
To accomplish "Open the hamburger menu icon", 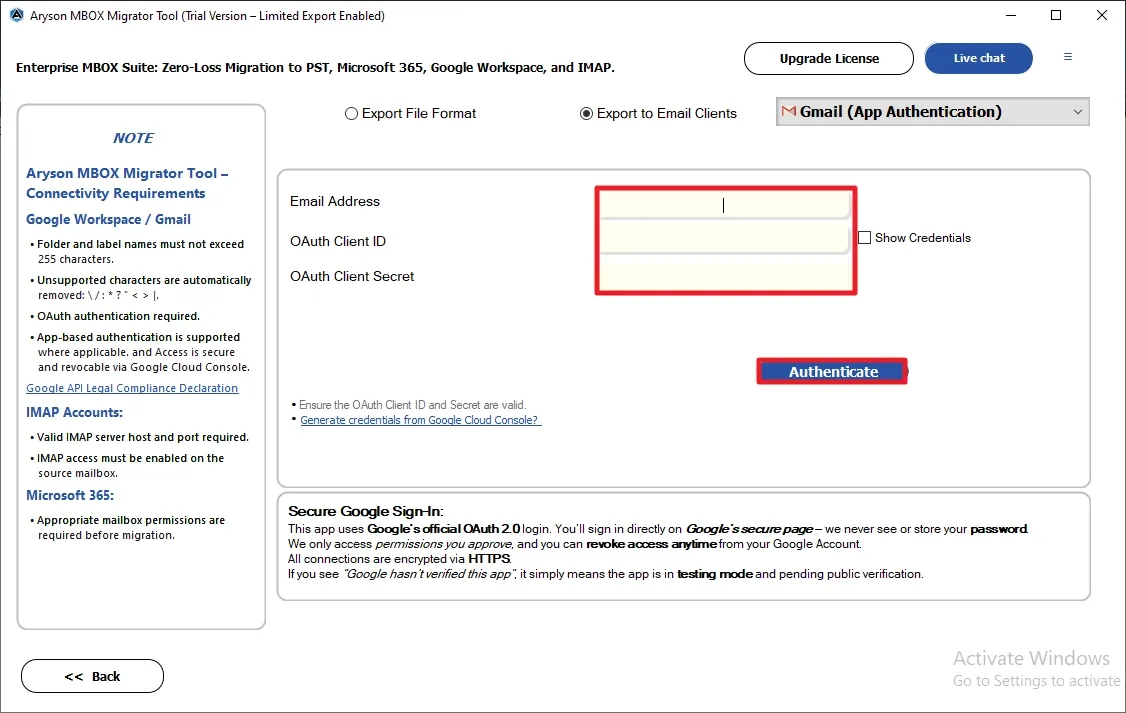I will (1068, 57).
